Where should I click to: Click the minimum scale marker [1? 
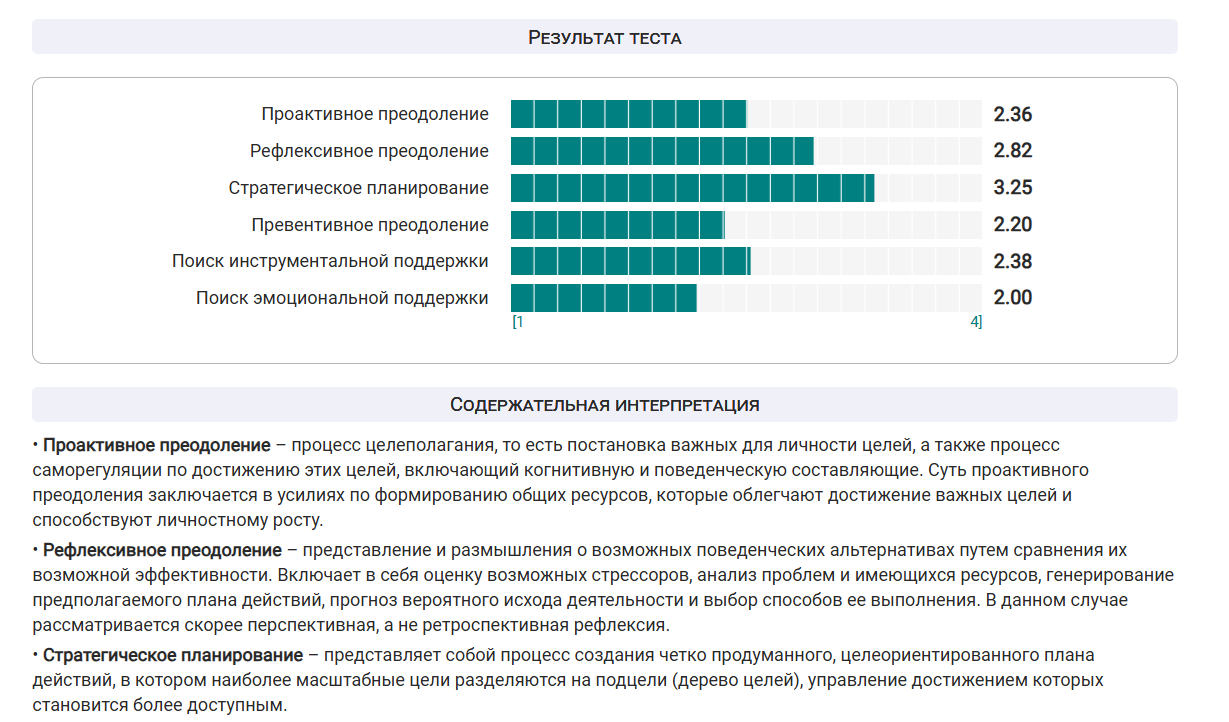coord(516,321)
